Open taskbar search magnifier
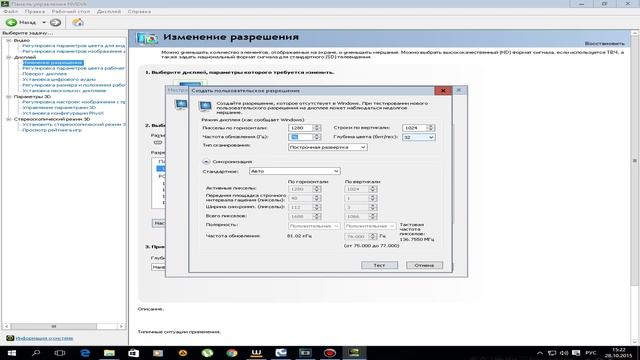640x360 pixels. click(x=36, y=353)
